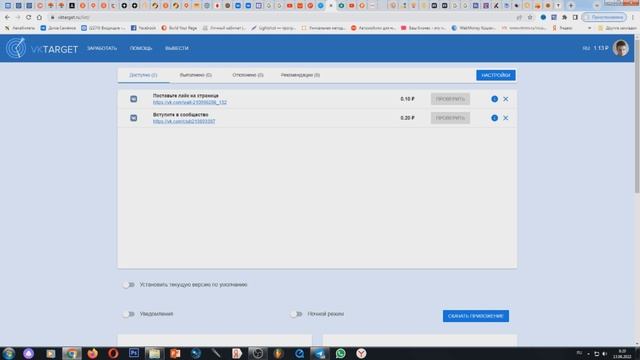Viewport: 640px width, 360px height.
Task: Click СКАЧАТЬ ПРИЛОЖЕНИЕ button
Action: pyautogui.click(x=476, y=316)
